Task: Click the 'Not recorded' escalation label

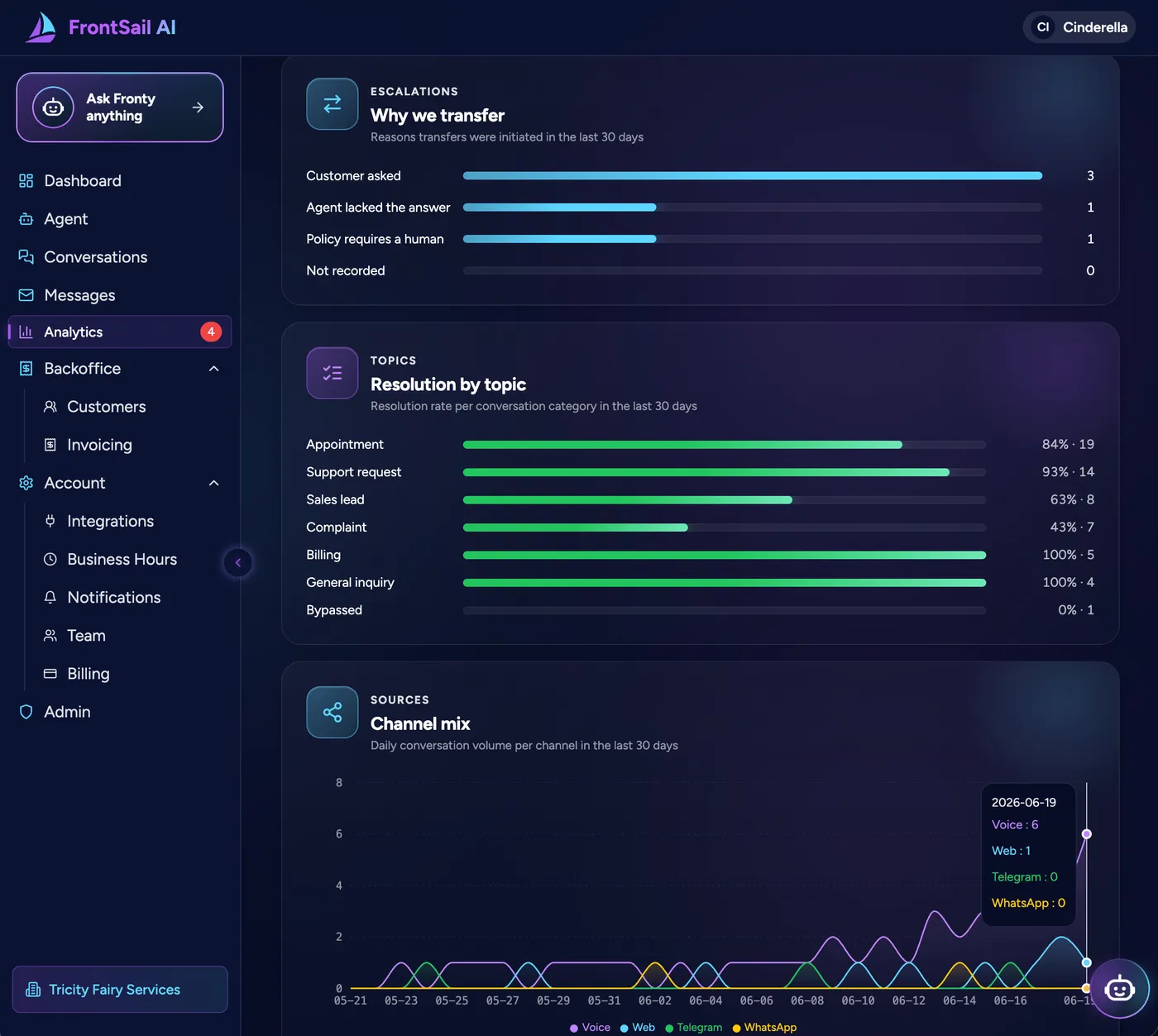Action: coord(346,270)
